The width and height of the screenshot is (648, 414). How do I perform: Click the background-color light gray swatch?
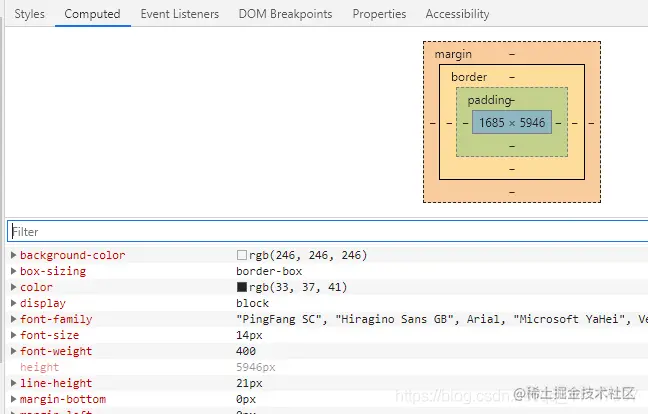coord(242,255)
